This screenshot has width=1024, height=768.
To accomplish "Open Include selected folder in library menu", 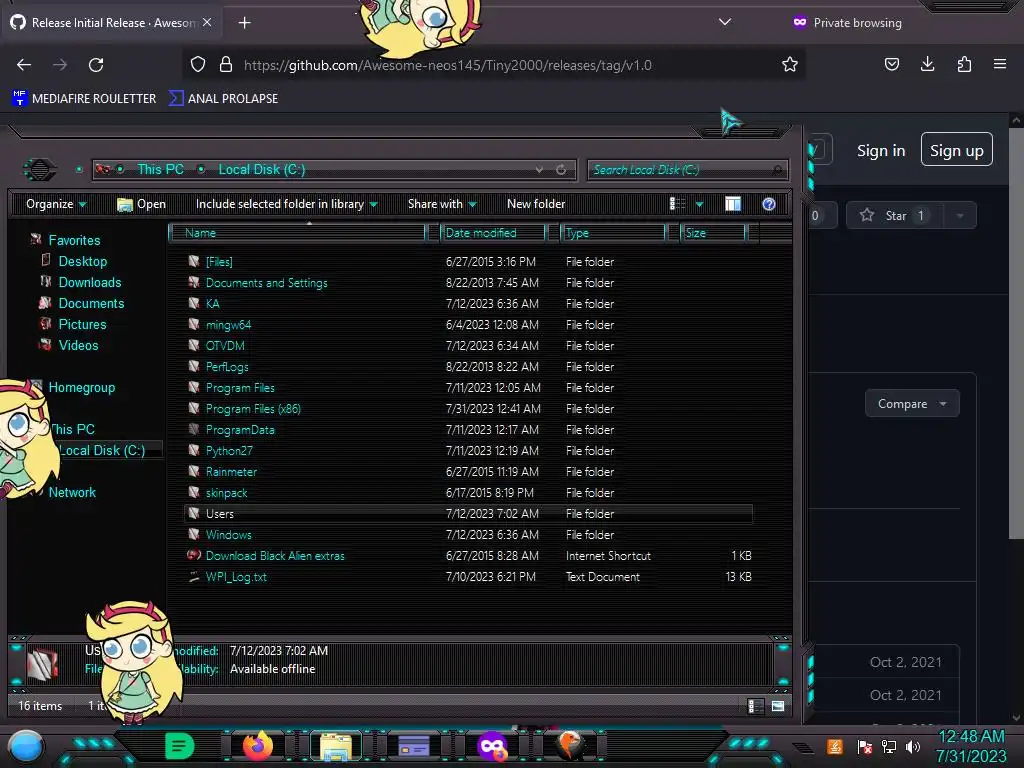I will 286,204.
